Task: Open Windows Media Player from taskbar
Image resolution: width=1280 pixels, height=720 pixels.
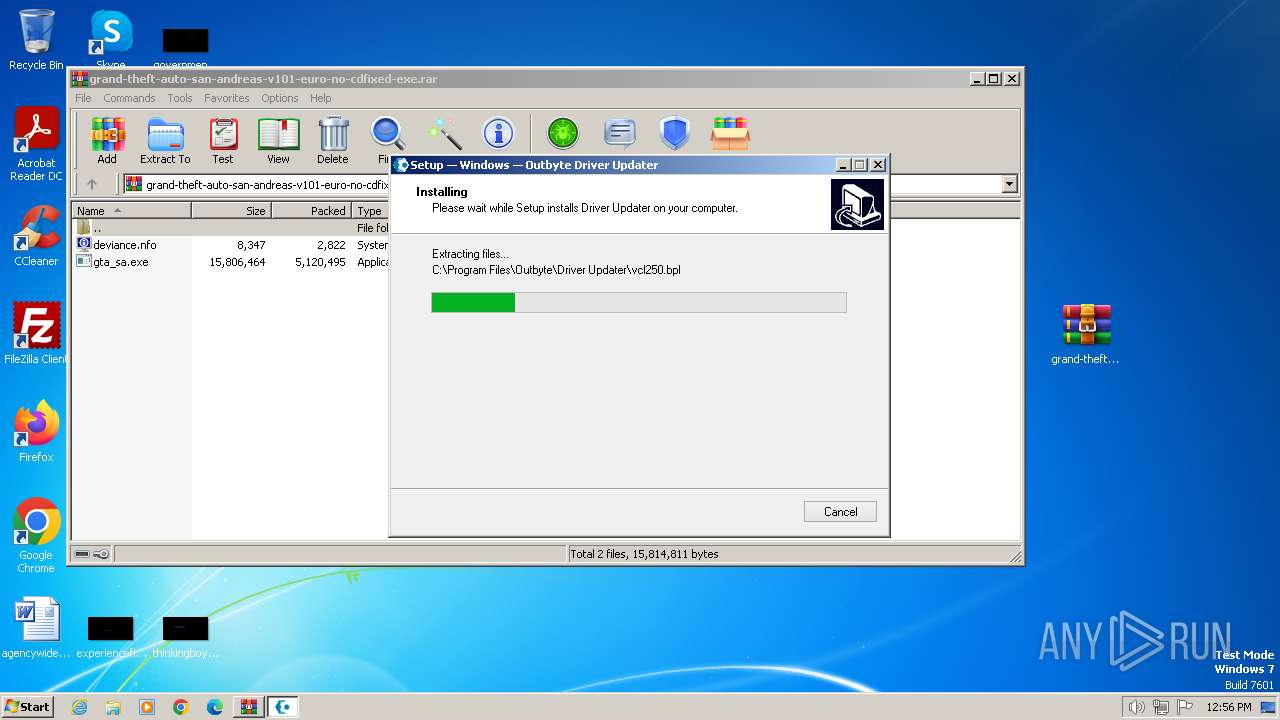Action: [147, 707]
